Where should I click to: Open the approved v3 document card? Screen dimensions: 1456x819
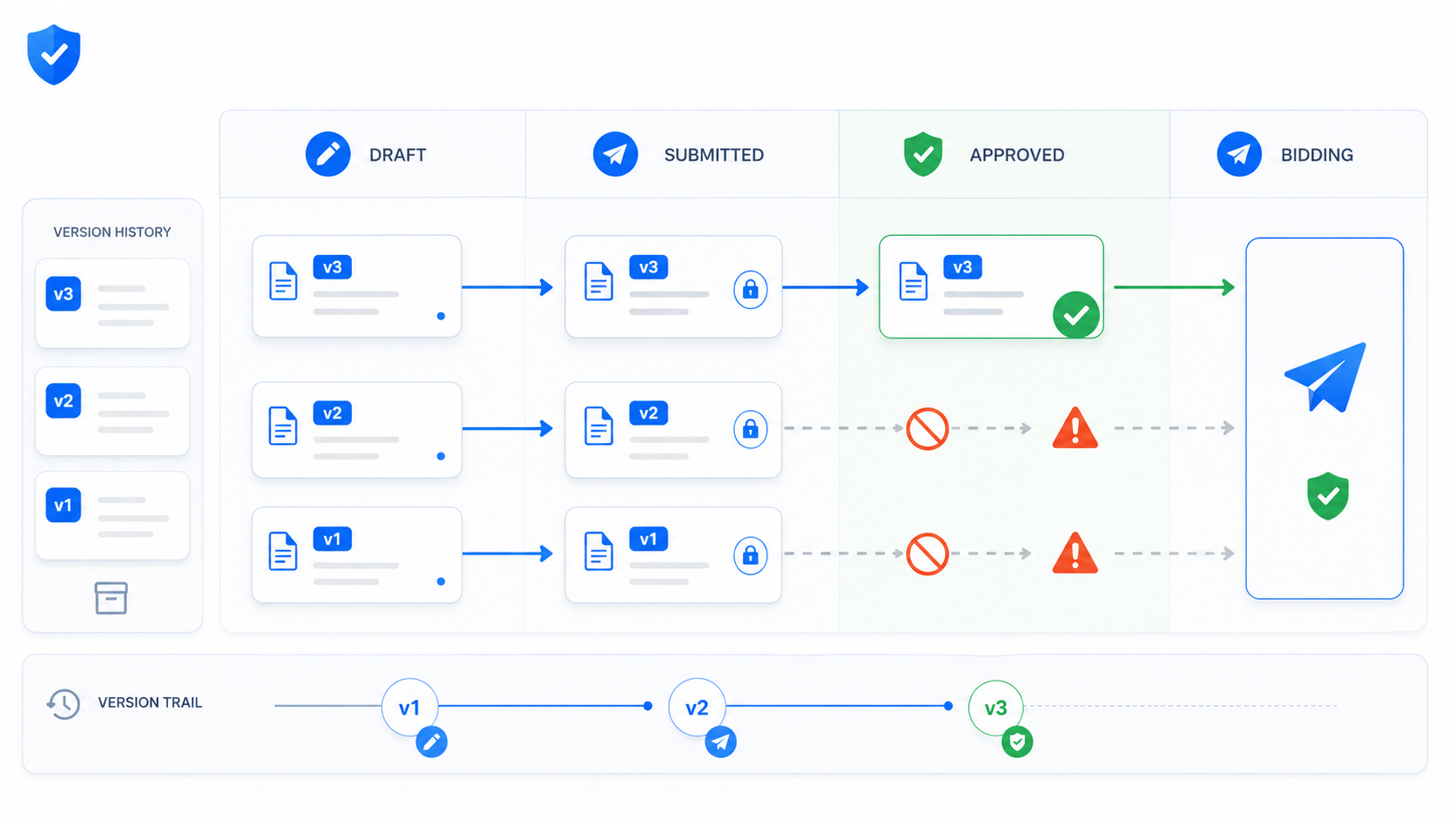click(991, 286)
